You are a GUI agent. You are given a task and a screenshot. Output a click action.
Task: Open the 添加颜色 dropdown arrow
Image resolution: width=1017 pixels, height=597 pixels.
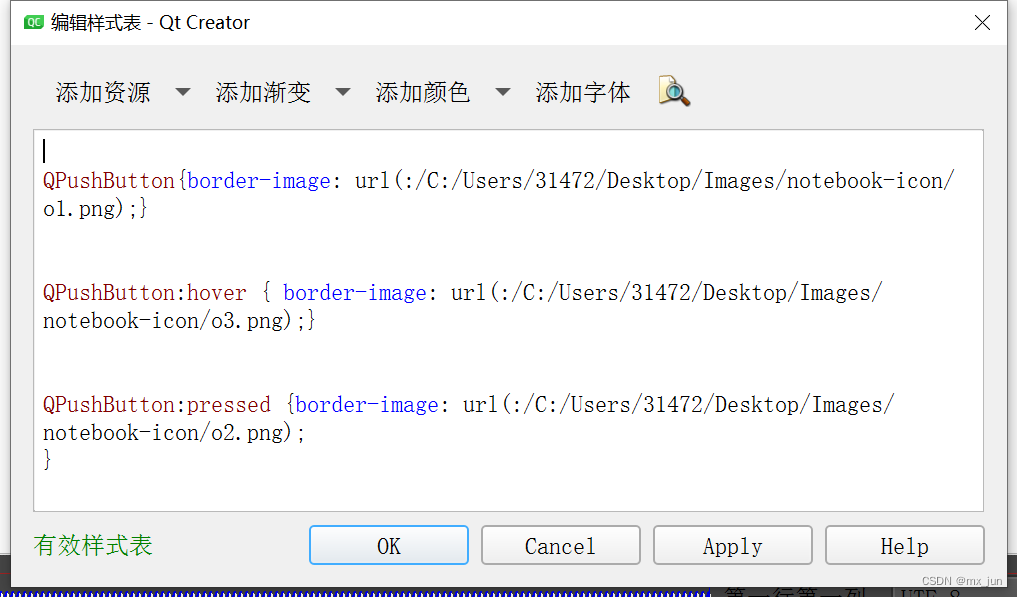503,92
